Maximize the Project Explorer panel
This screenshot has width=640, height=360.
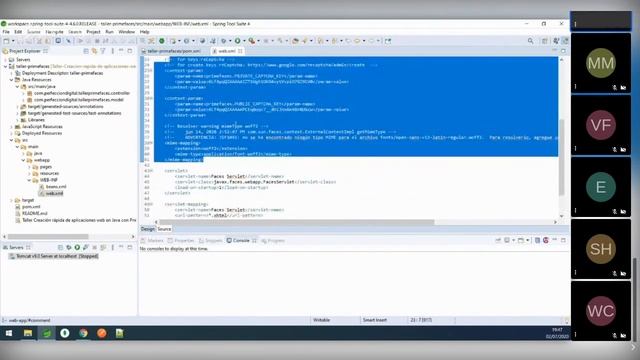(x=130, y=51)
